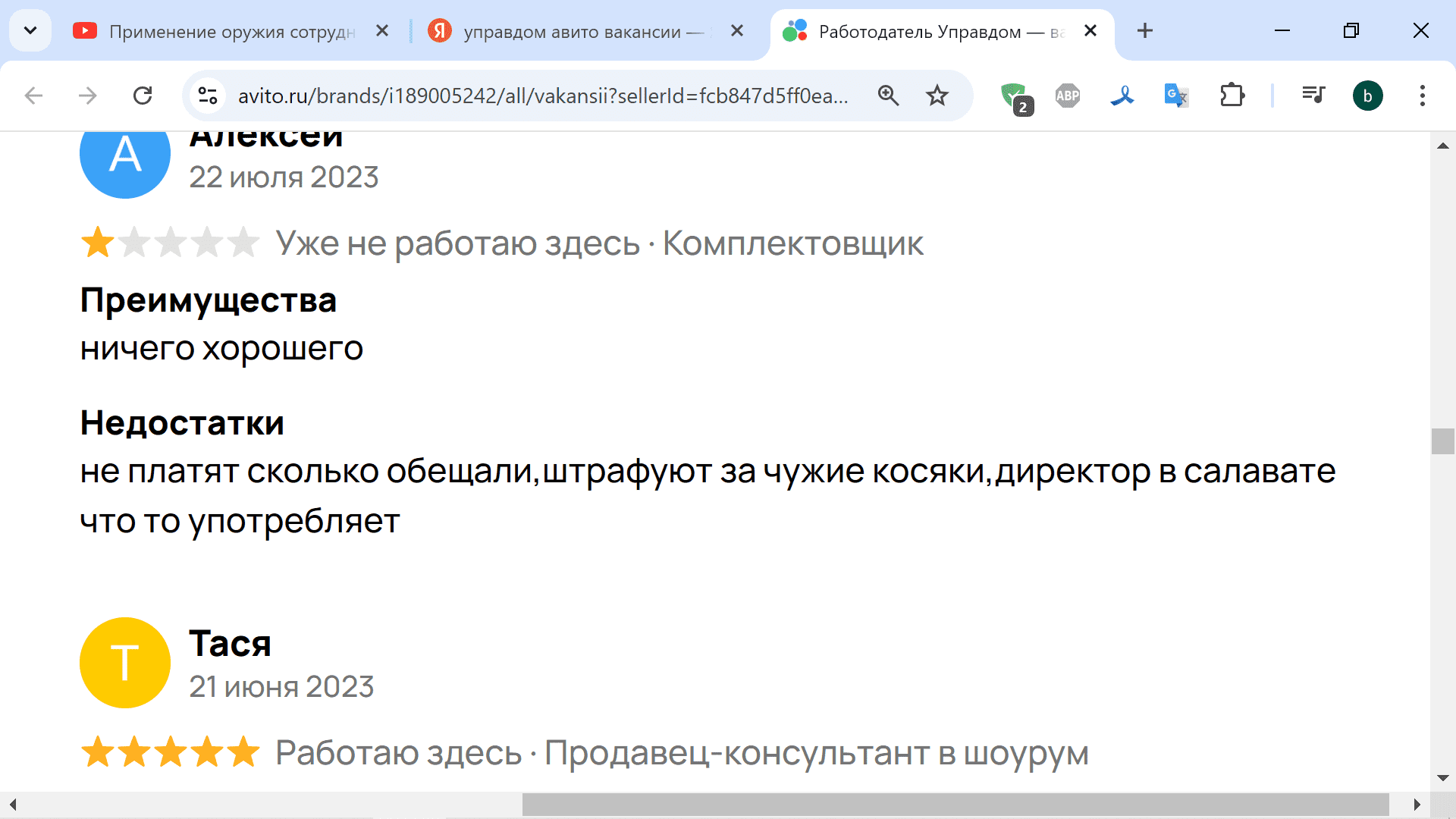Click the horizontal scrollbar thumb
Screen dimensions: 1456x819
click(955, 805)
